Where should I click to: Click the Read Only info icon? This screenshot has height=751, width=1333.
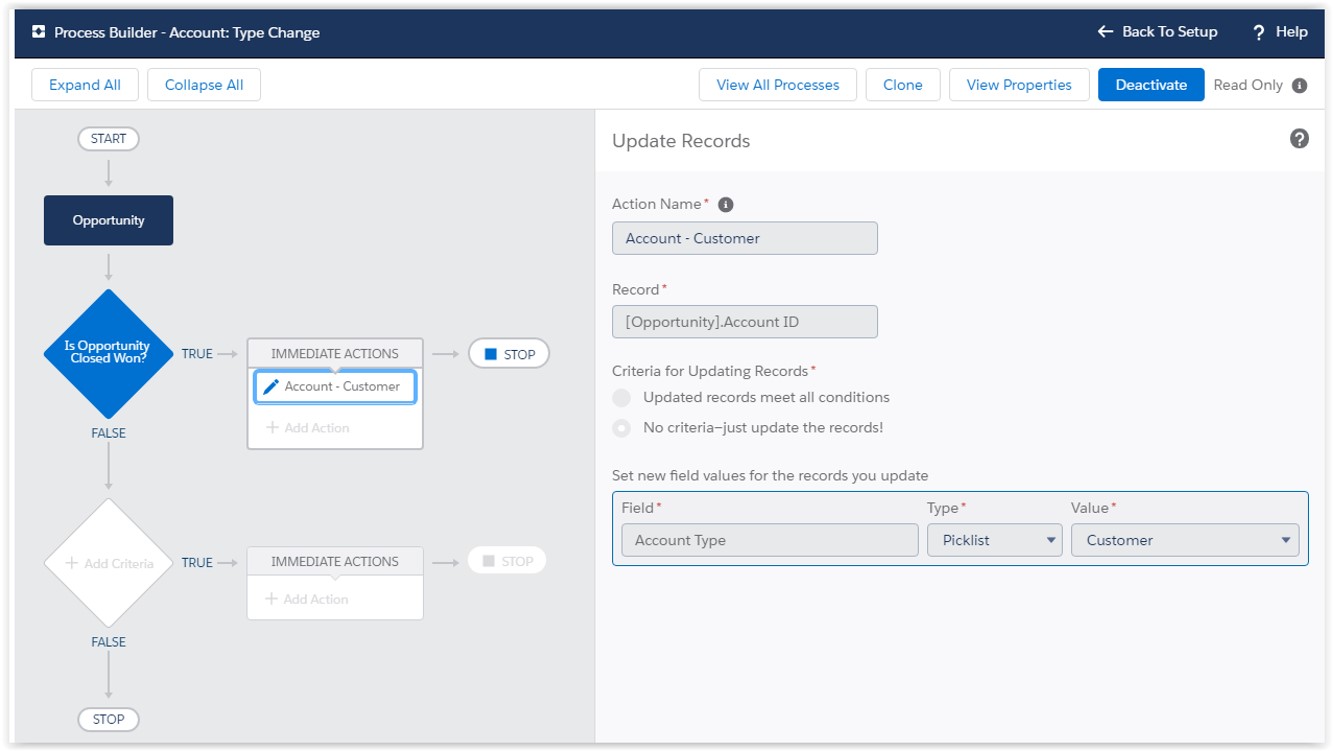point(1299,85)
